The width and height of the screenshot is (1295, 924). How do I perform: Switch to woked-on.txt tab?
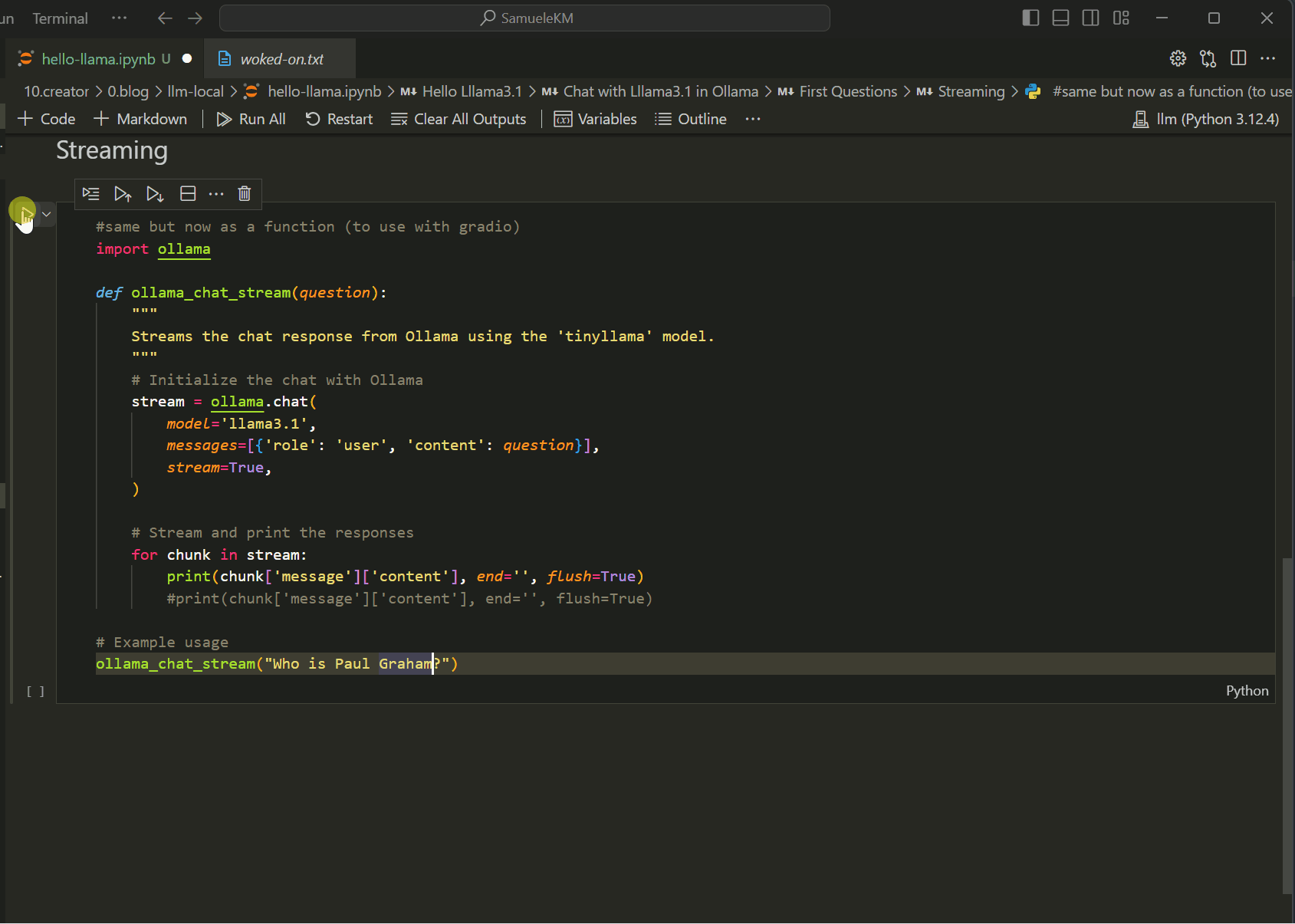click(281, 59)
